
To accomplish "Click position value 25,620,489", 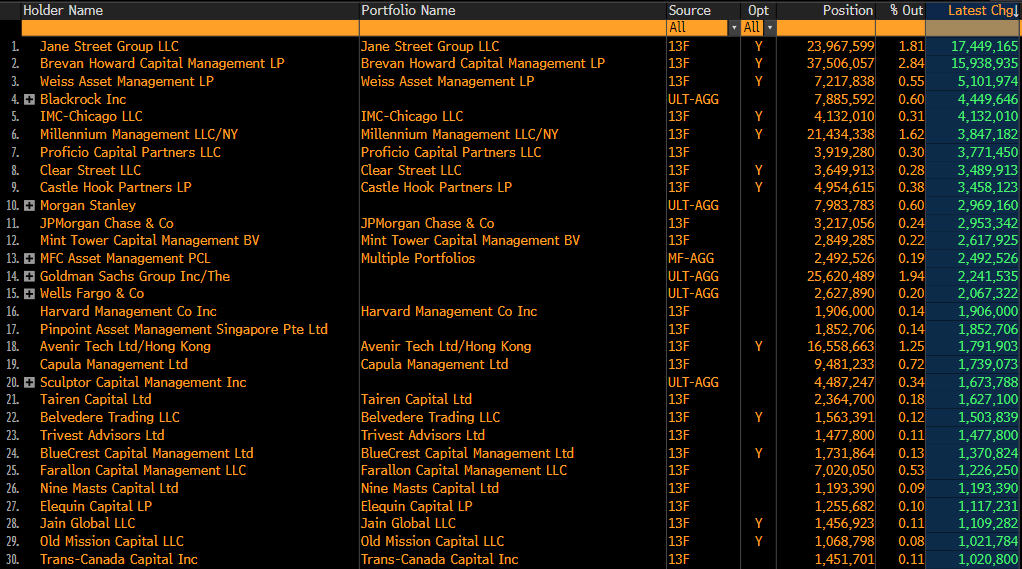I will tap(840, 276).
